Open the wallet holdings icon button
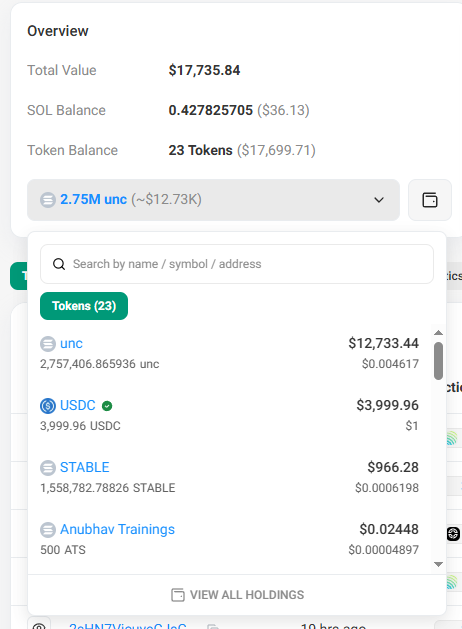This screenshot has height=629, width=462. (x=430, y=200)
